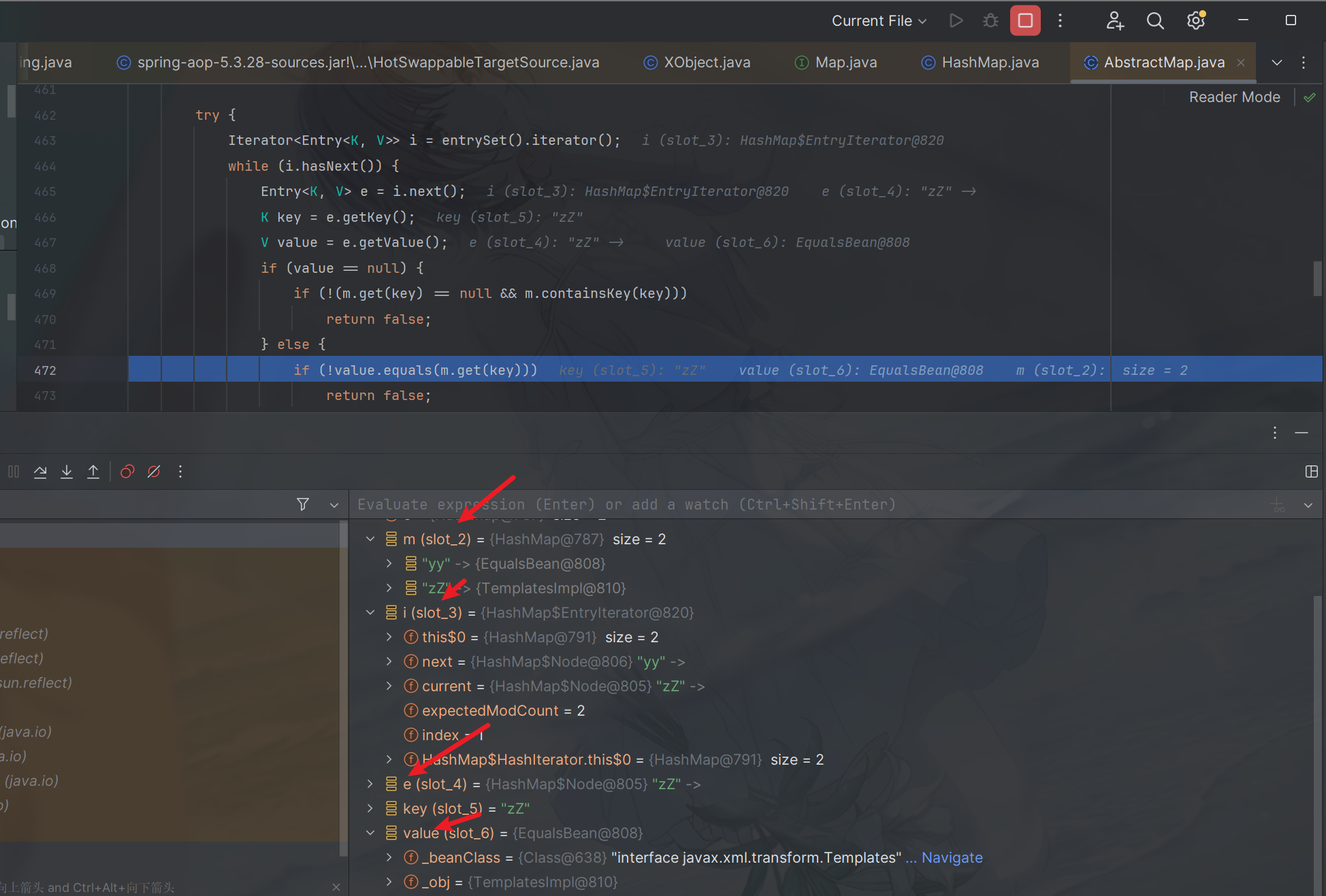Collapse the value (slot_6) variable
Viewport: 1326px width, 896px height.
[370, 833]
